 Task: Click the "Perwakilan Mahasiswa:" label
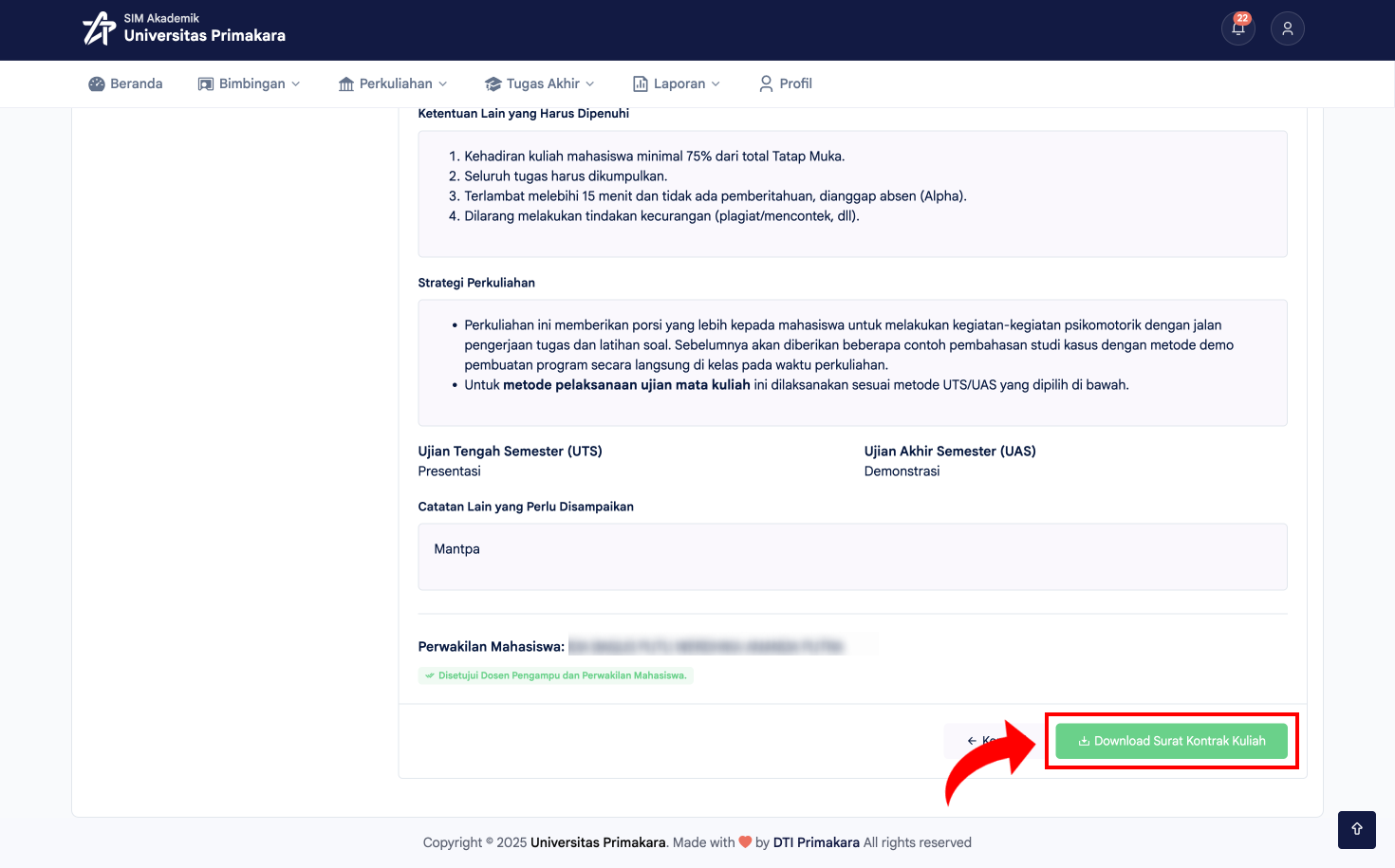pyautogui.click(x=492, y=647)
